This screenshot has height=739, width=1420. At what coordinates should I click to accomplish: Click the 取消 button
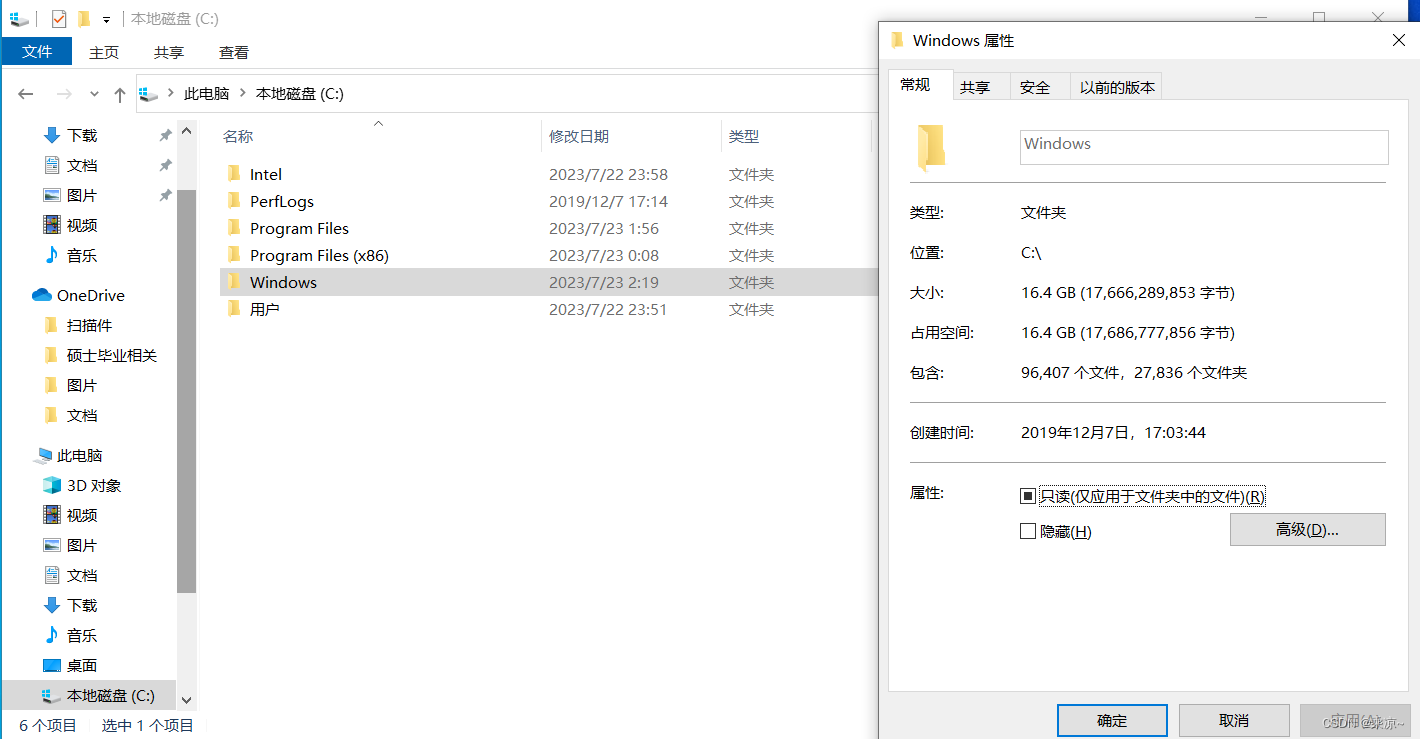point(1234,720)
